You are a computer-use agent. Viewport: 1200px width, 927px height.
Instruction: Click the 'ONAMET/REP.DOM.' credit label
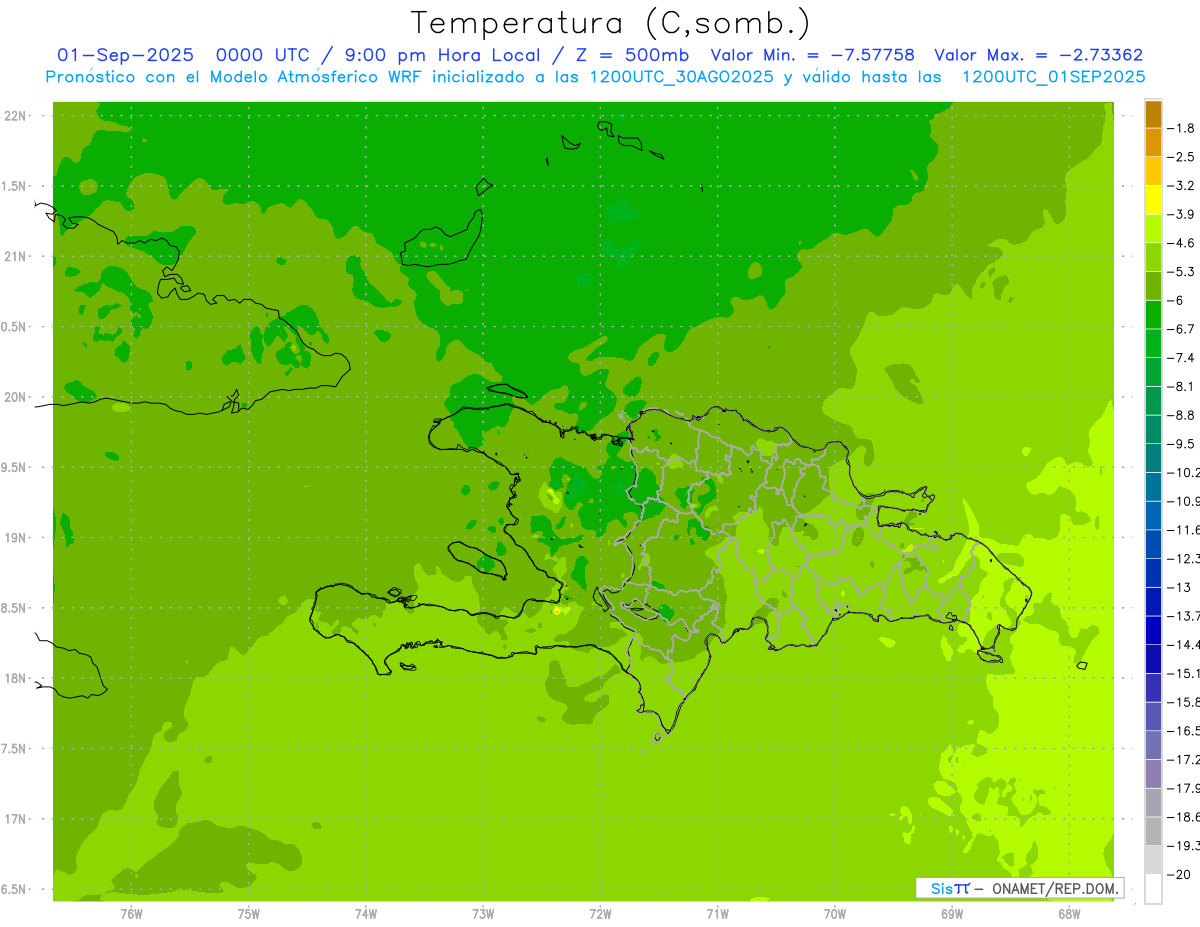[x=1055, y=888]
